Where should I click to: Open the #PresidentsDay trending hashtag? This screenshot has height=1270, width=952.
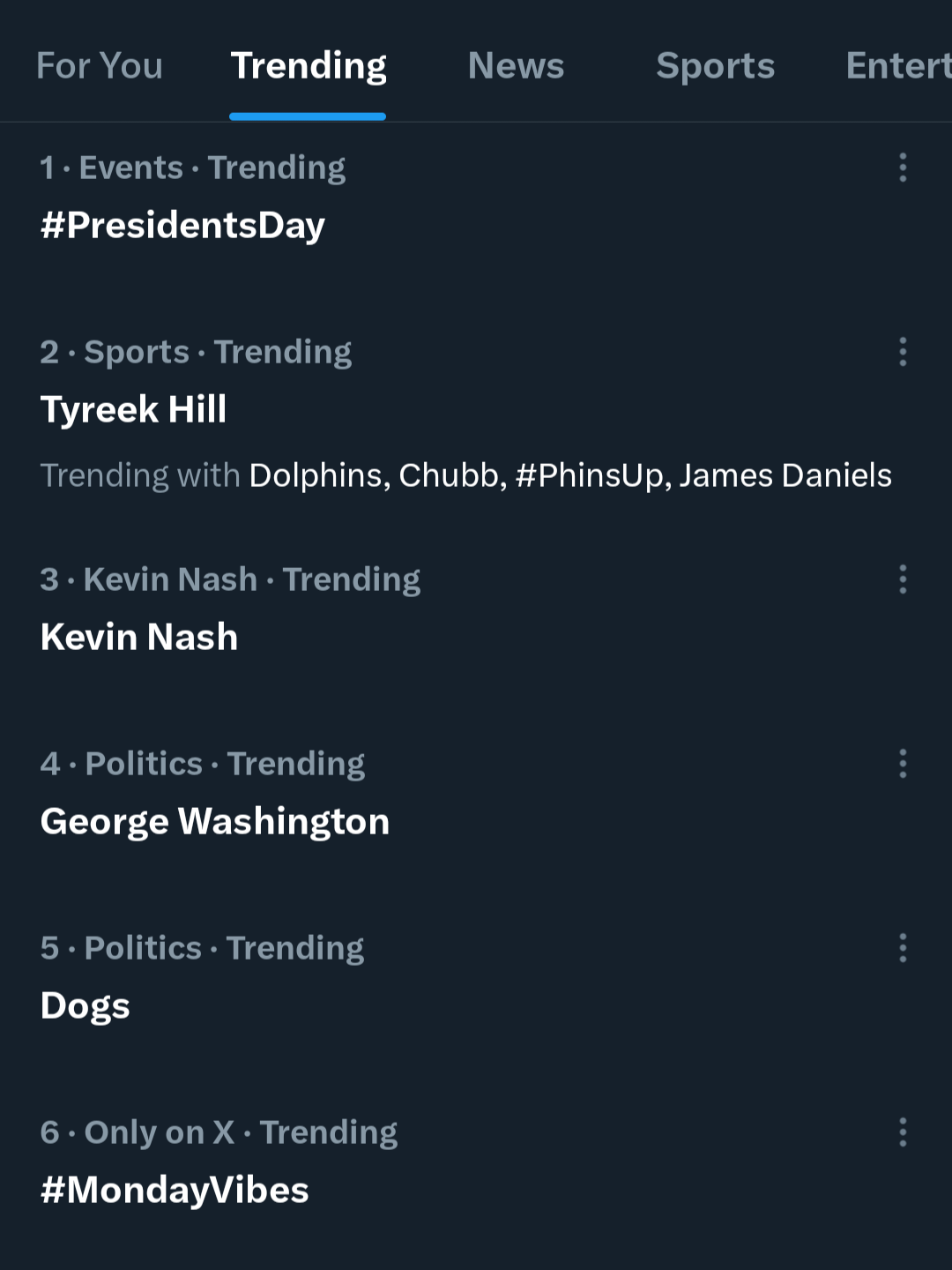tap(183, 226)
